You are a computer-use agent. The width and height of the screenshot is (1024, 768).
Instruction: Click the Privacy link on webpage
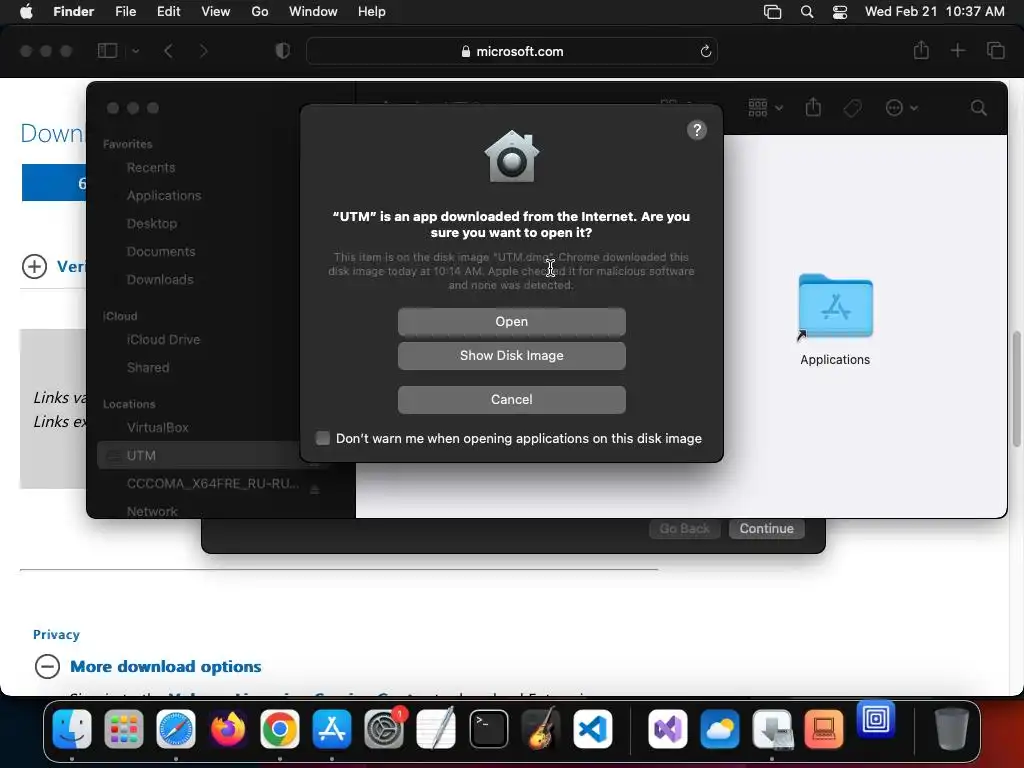56,635
